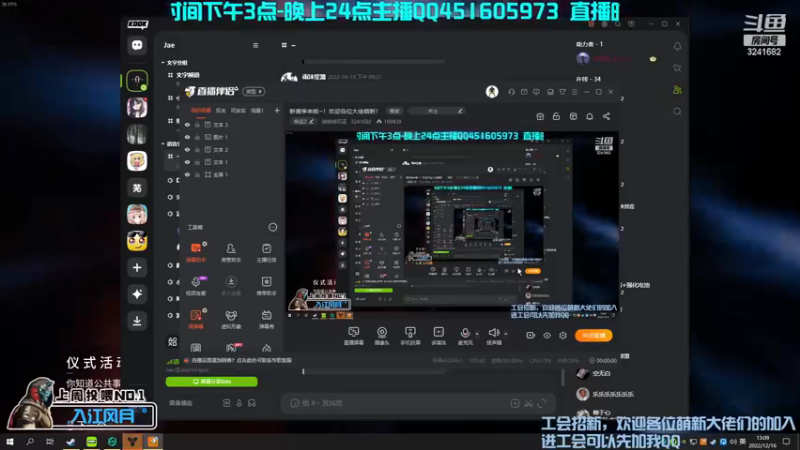The width and height of the screenshot is (800, 450).
Task: Open speaker options arrow beside speaker icon
Action: (x=506, y=334)
